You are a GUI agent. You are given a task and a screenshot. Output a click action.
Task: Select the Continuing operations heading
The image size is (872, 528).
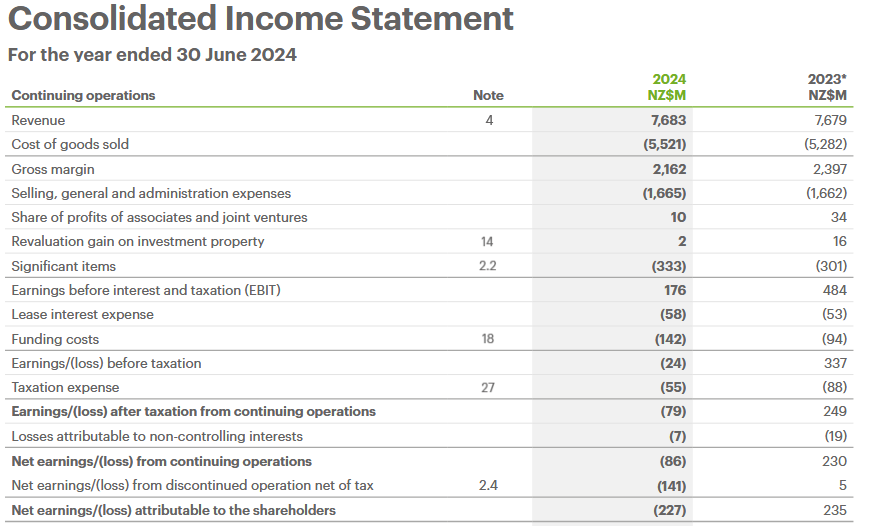click(x=83, y=95)
